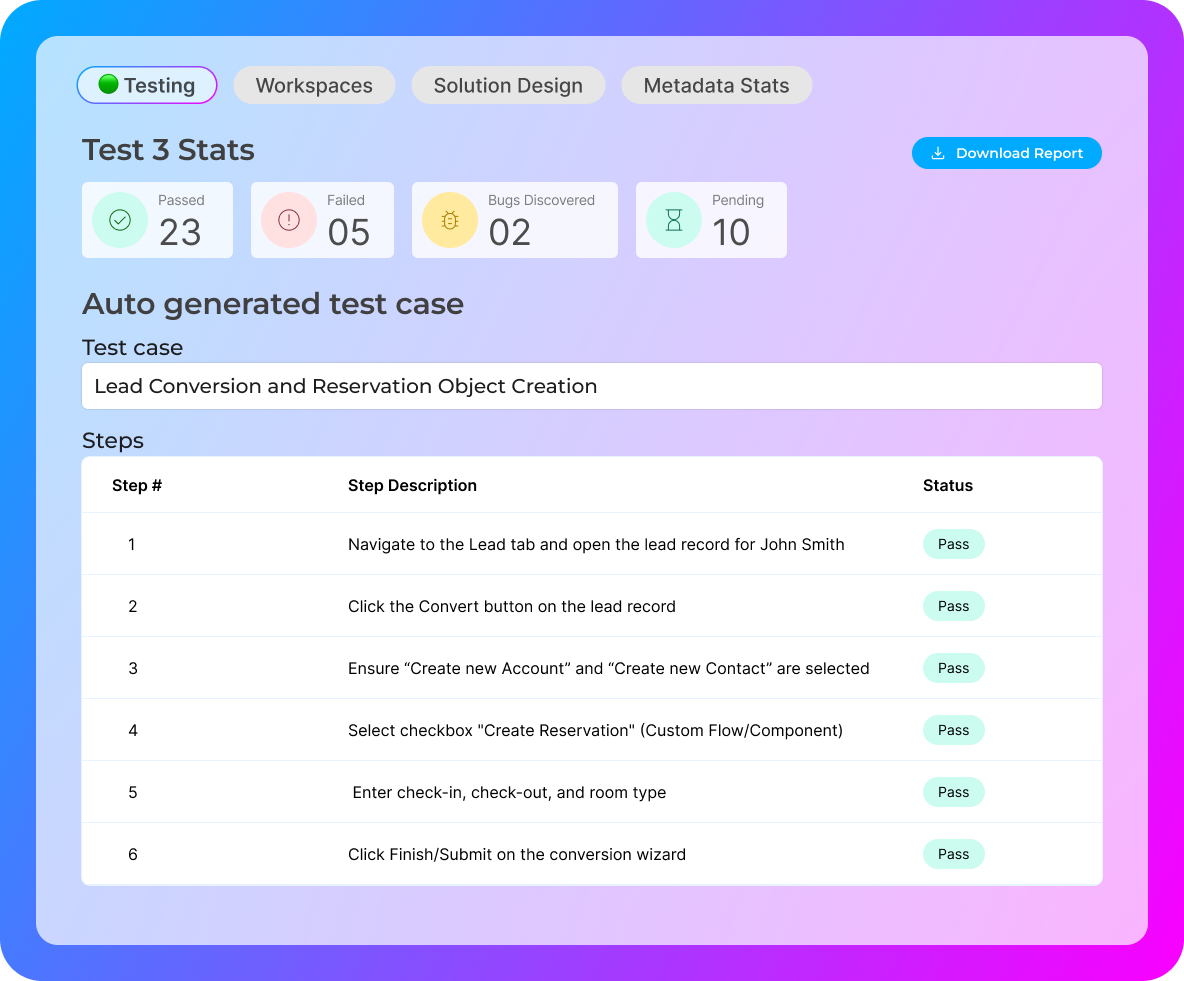
Task: Click the Pass badge on step 6
Action: click(x=953, y=854)
